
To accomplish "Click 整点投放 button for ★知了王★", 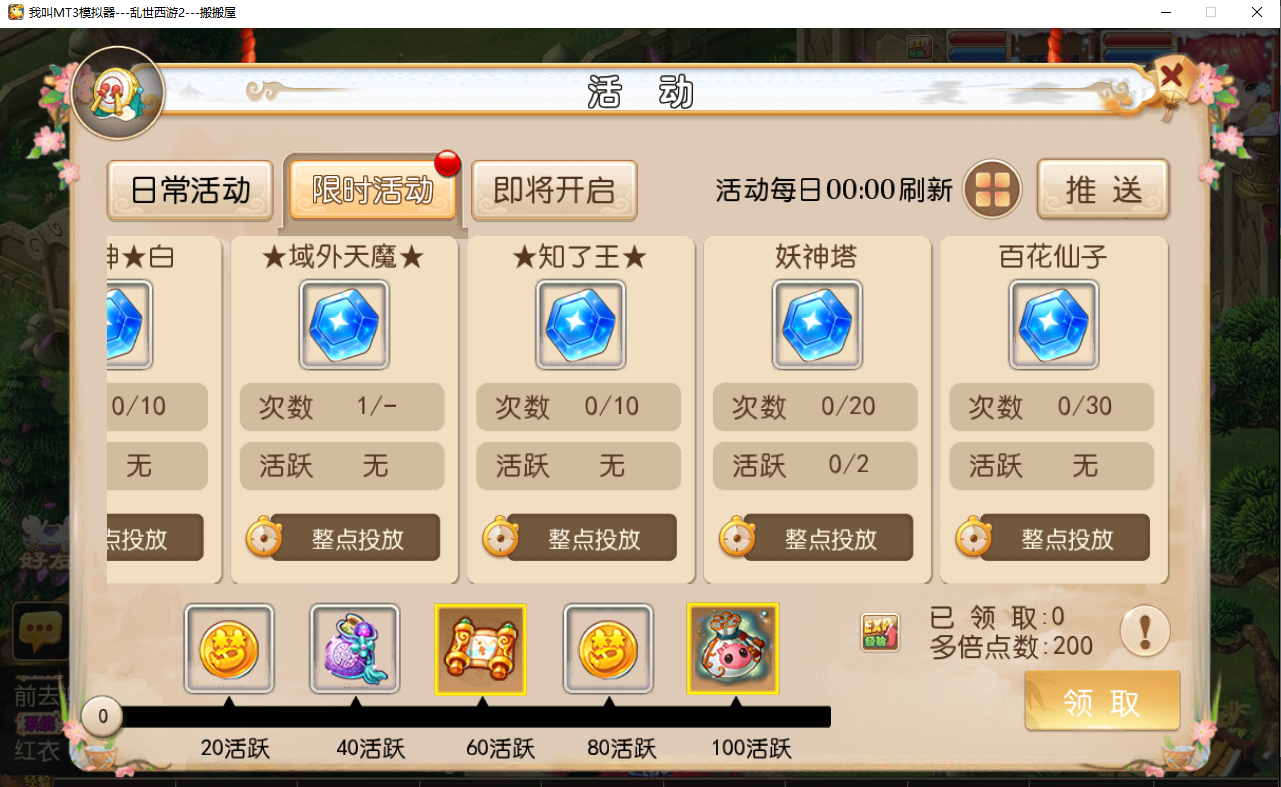I will (x=593, y=538).
